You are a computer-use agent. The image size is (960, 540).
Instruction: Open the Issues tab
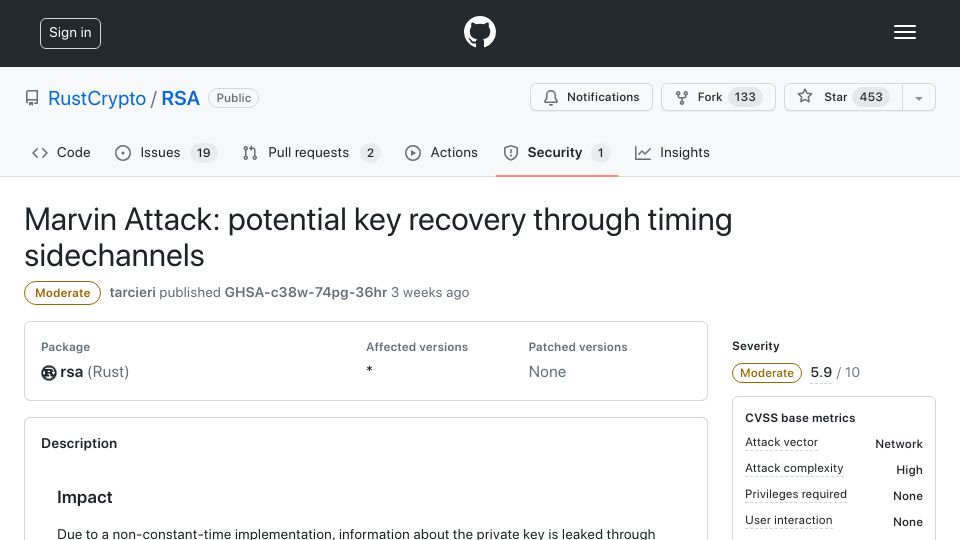[x=165, y=152]
